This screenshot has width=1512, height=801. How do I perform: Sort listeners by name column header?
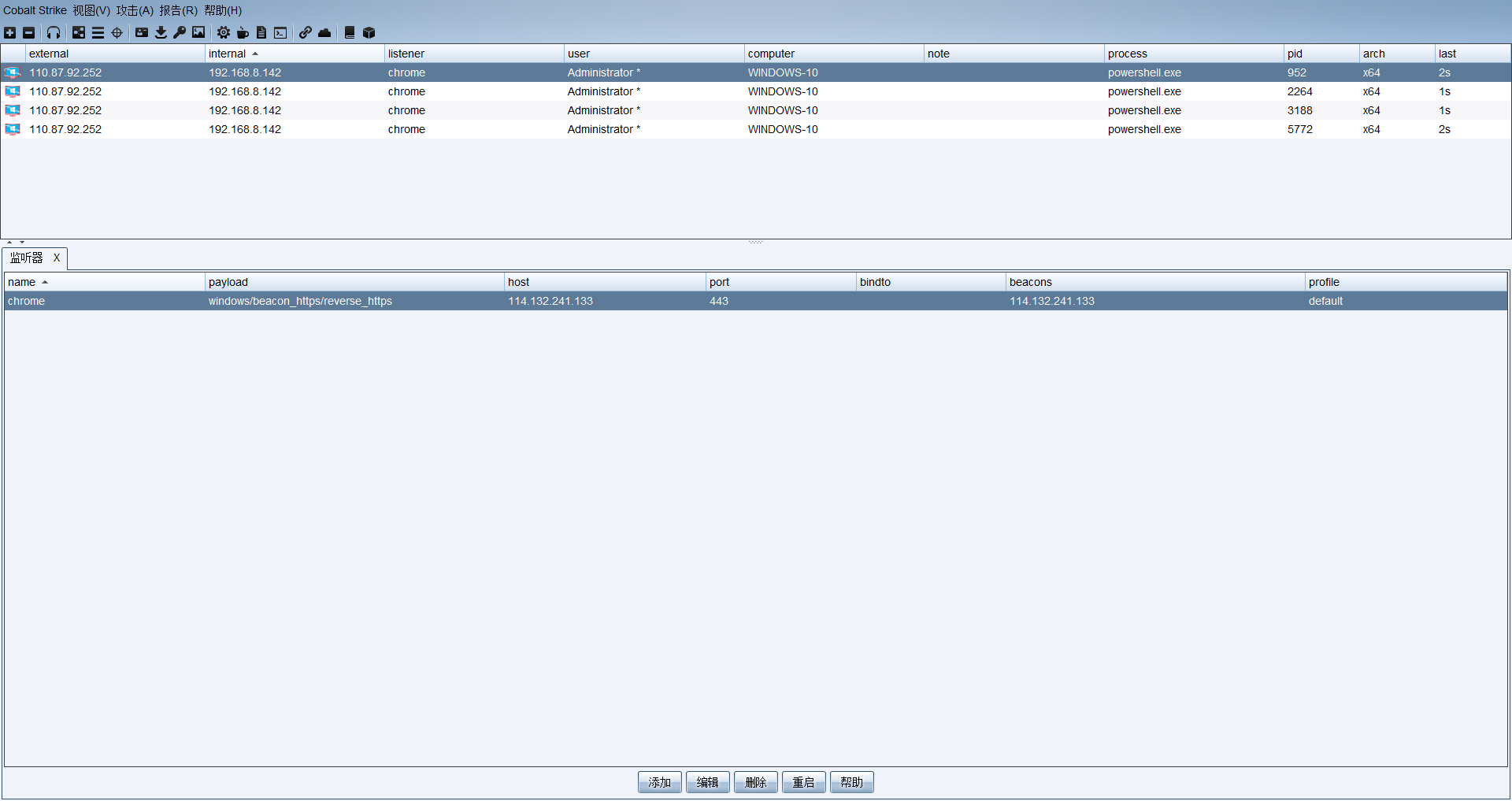(105, 282)
